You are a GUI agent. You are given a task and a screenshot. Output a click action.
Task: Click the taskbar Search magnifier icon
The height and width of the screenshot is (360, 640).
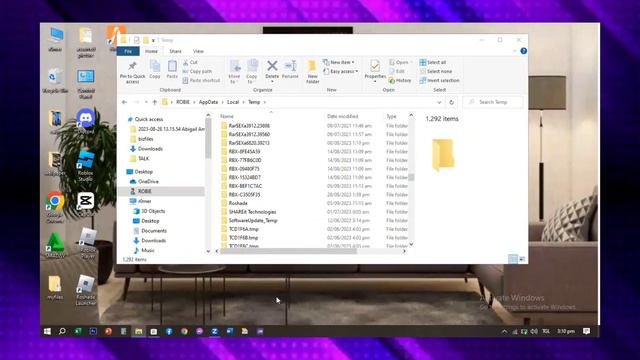(x=62, y=331)
